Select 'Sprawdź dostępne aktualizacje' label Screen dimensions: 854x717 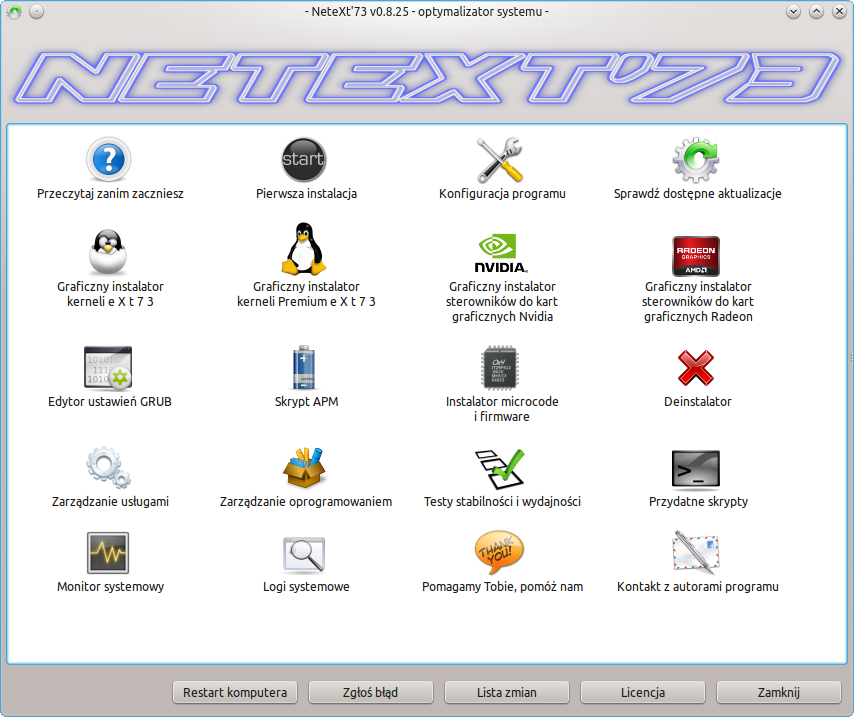pyautogui.click(x=698, y=194)
